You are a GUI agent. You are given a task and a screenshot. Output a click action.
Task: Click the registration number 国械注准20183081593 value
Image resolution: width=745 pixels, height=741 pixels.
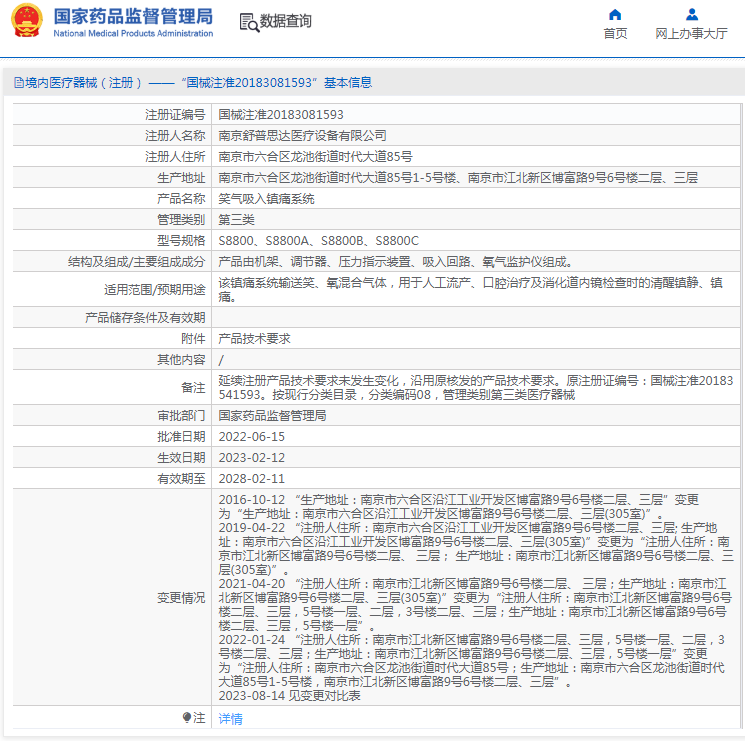[x=281, y=115]
